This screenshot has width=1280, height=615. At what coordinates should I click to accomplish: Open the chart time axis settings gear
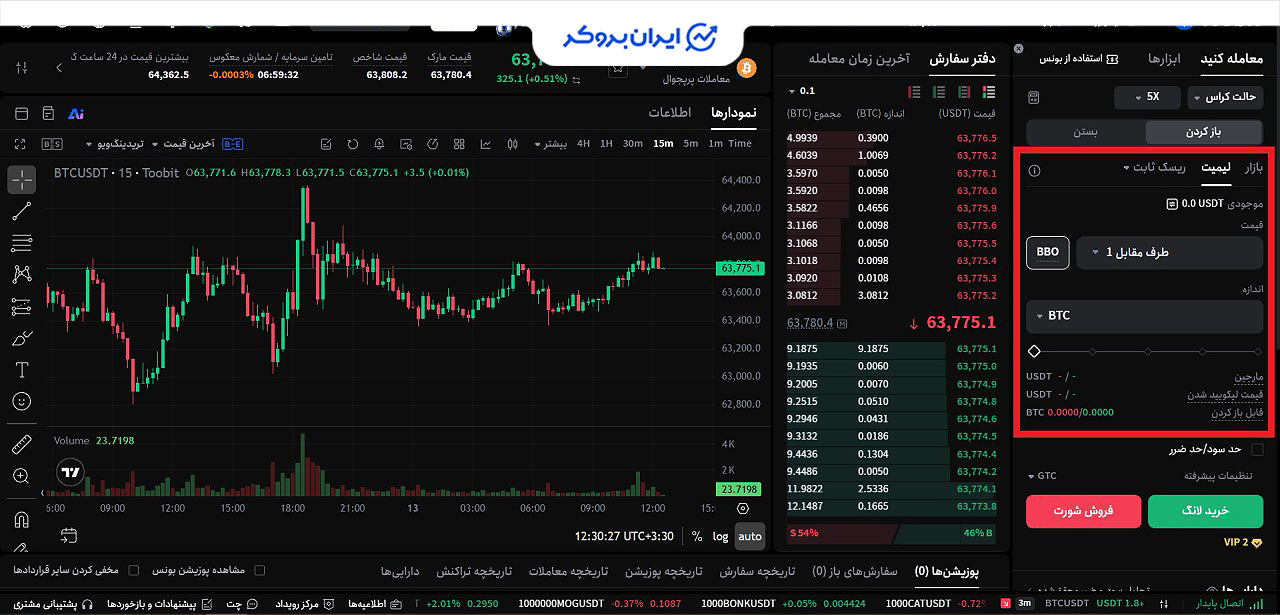(x=742, y=507)
